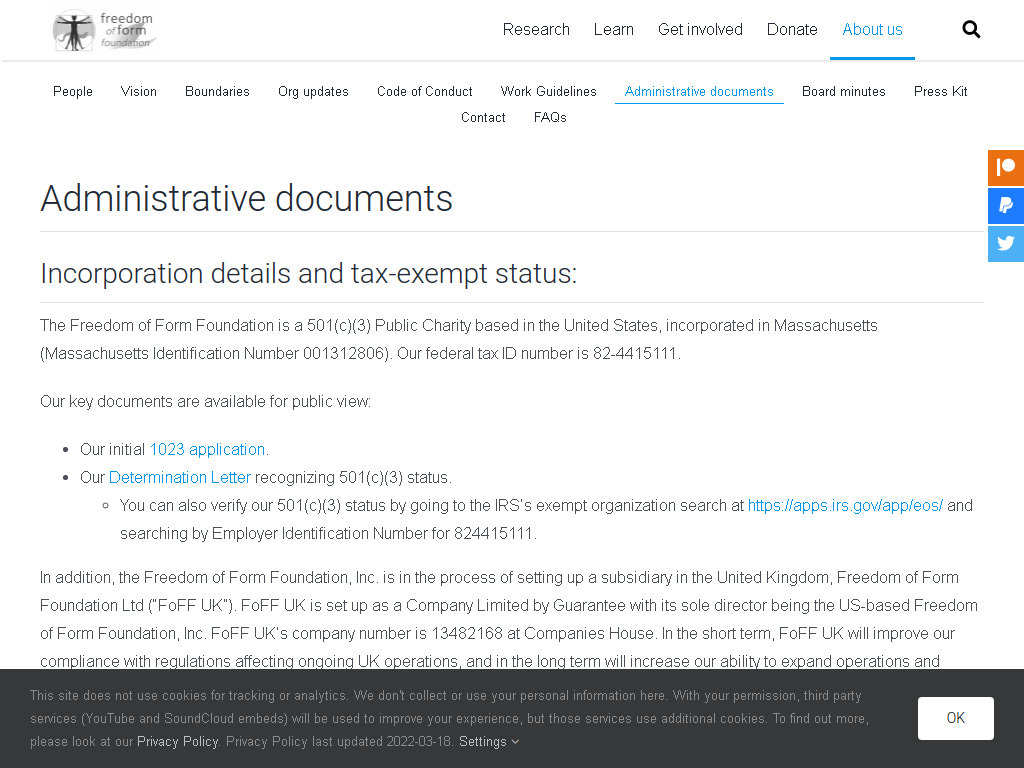The width and height of the screenshot is (1024, 768).
Task: Click 'Our key documents are available' sentence
Action: (x=205, y=402)
